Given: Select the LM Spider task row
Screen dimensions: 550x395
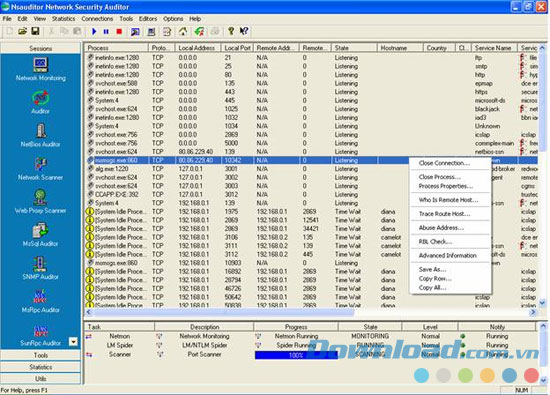Looking at the screenshot, I should point(310,345).
